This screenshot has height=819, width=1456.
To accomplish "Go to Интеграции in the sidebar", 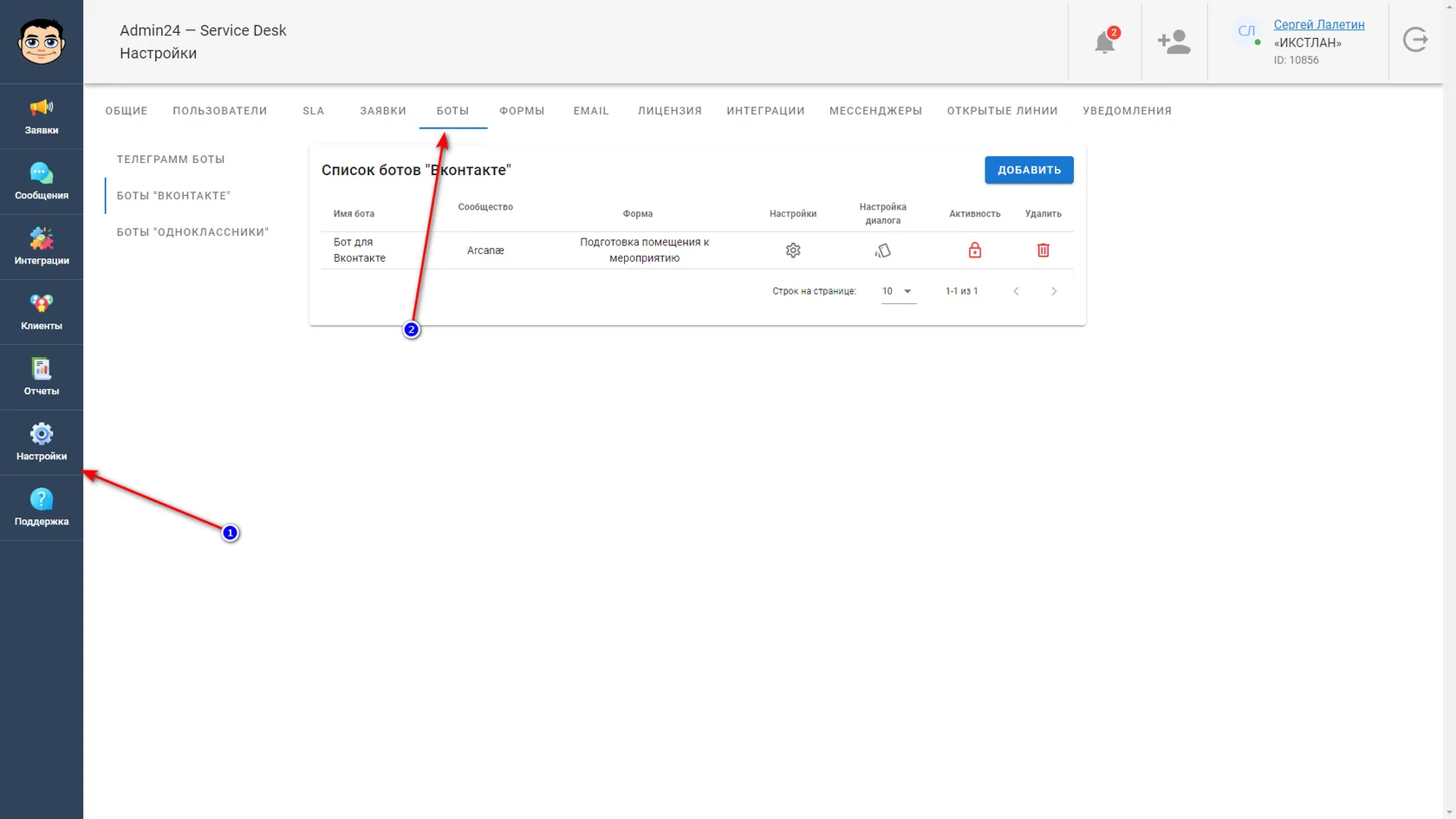I will point(42,247).
